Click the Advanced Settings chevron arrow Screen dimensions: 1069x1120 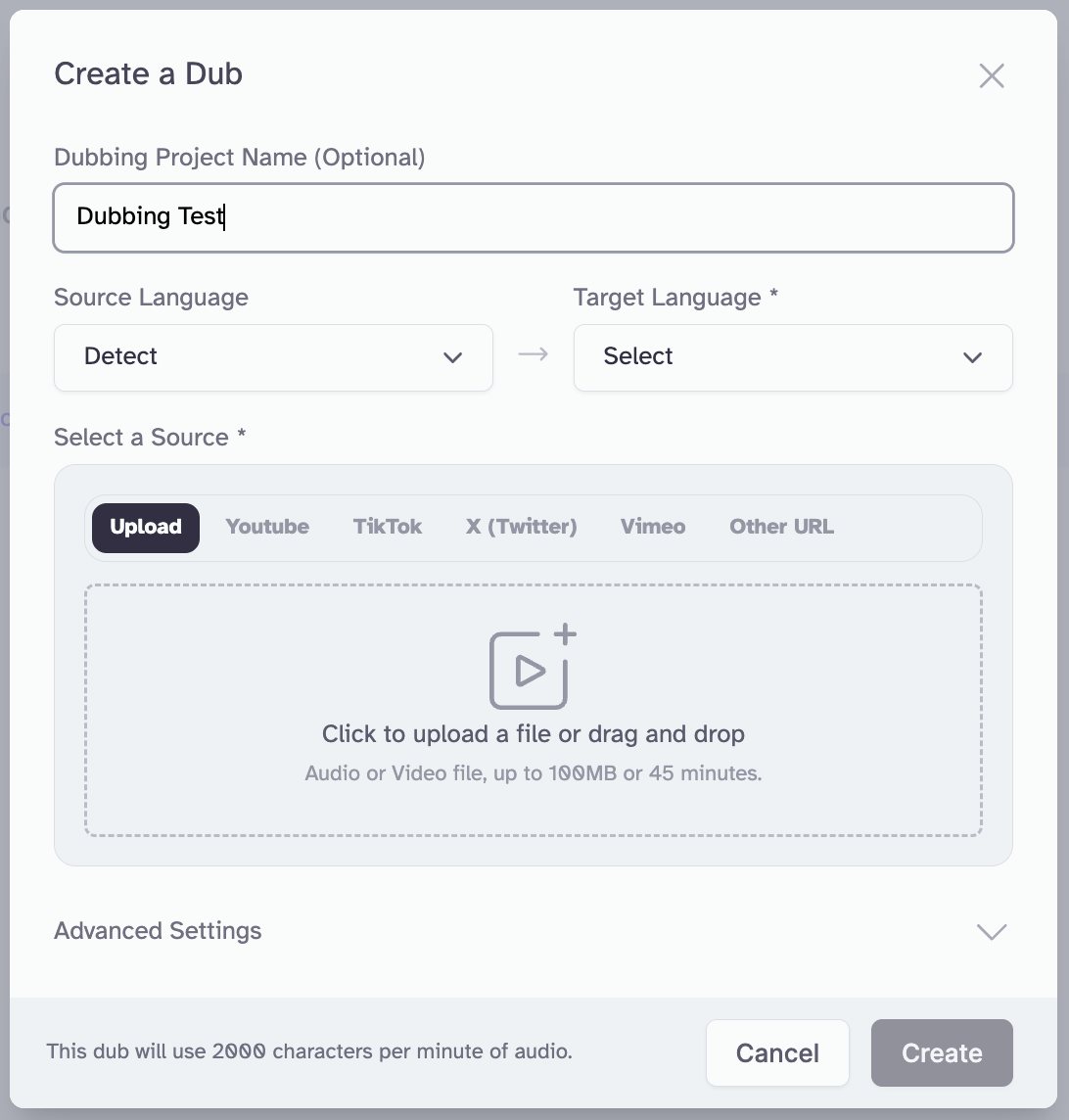tap(992, 931)
